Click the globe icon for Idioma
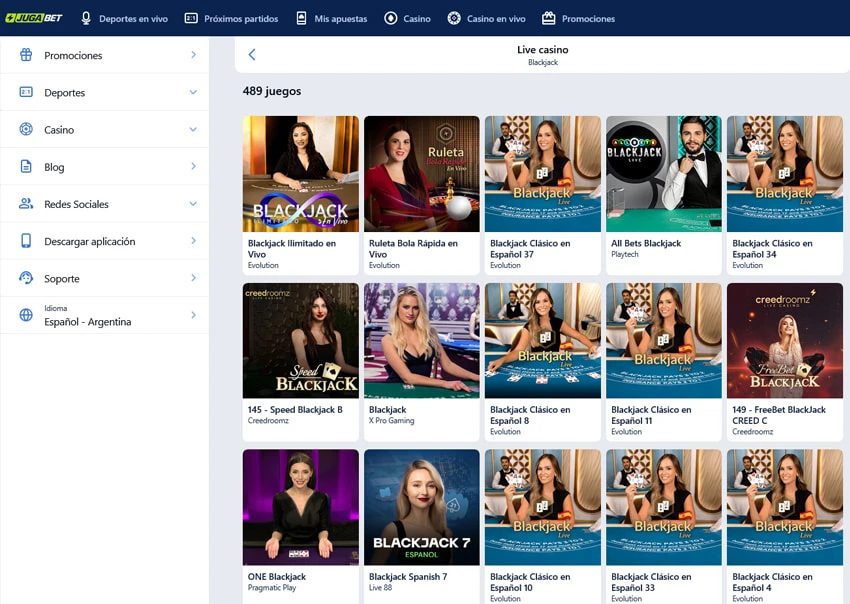The height and width of the screenshot is (604, 850). 26,315
